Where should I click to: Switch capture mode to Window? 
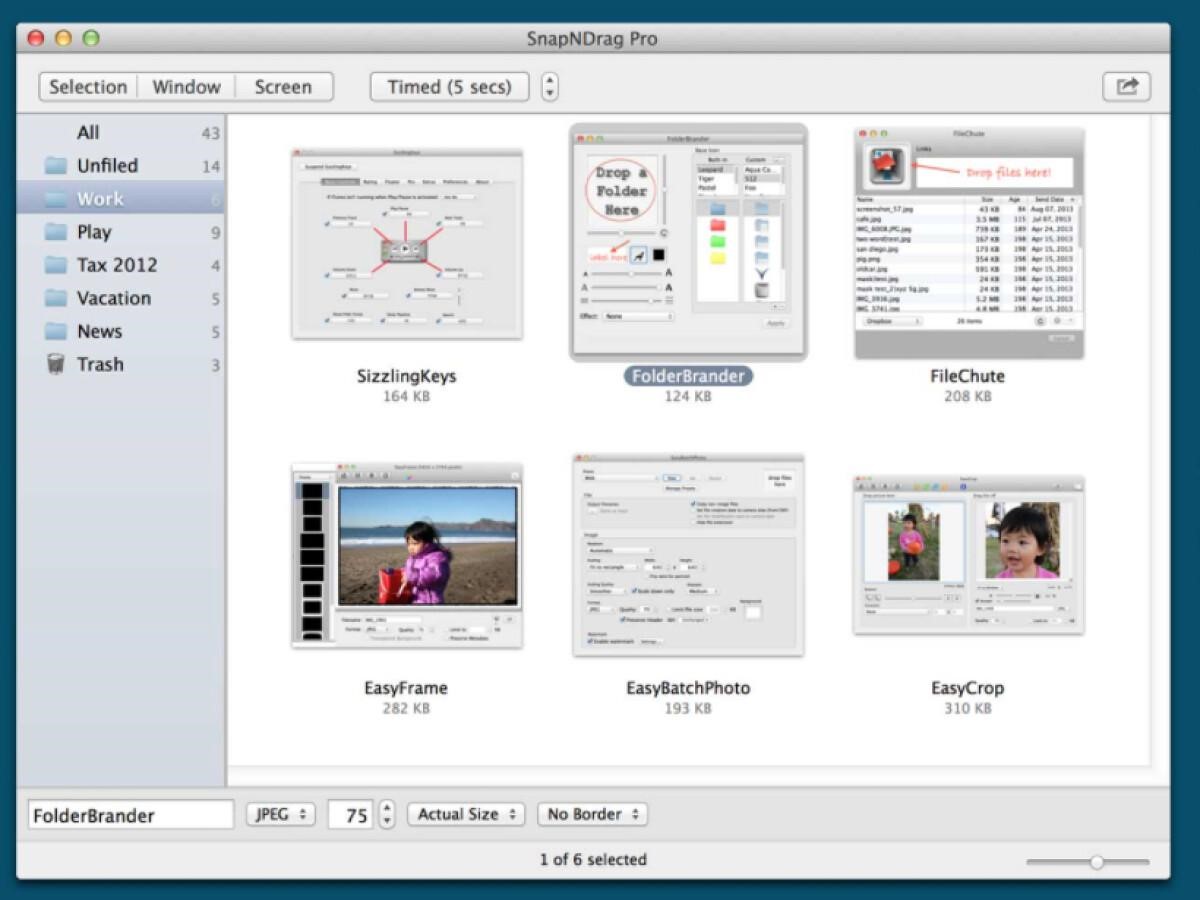(x=186, y=87)
